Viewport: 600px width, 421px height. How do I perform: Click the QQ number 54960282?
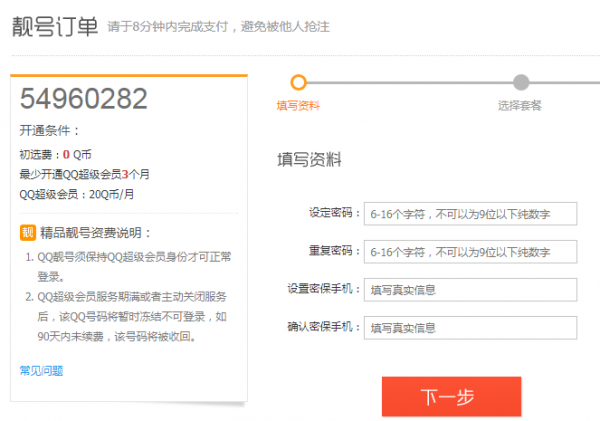(x=84, y=98)
